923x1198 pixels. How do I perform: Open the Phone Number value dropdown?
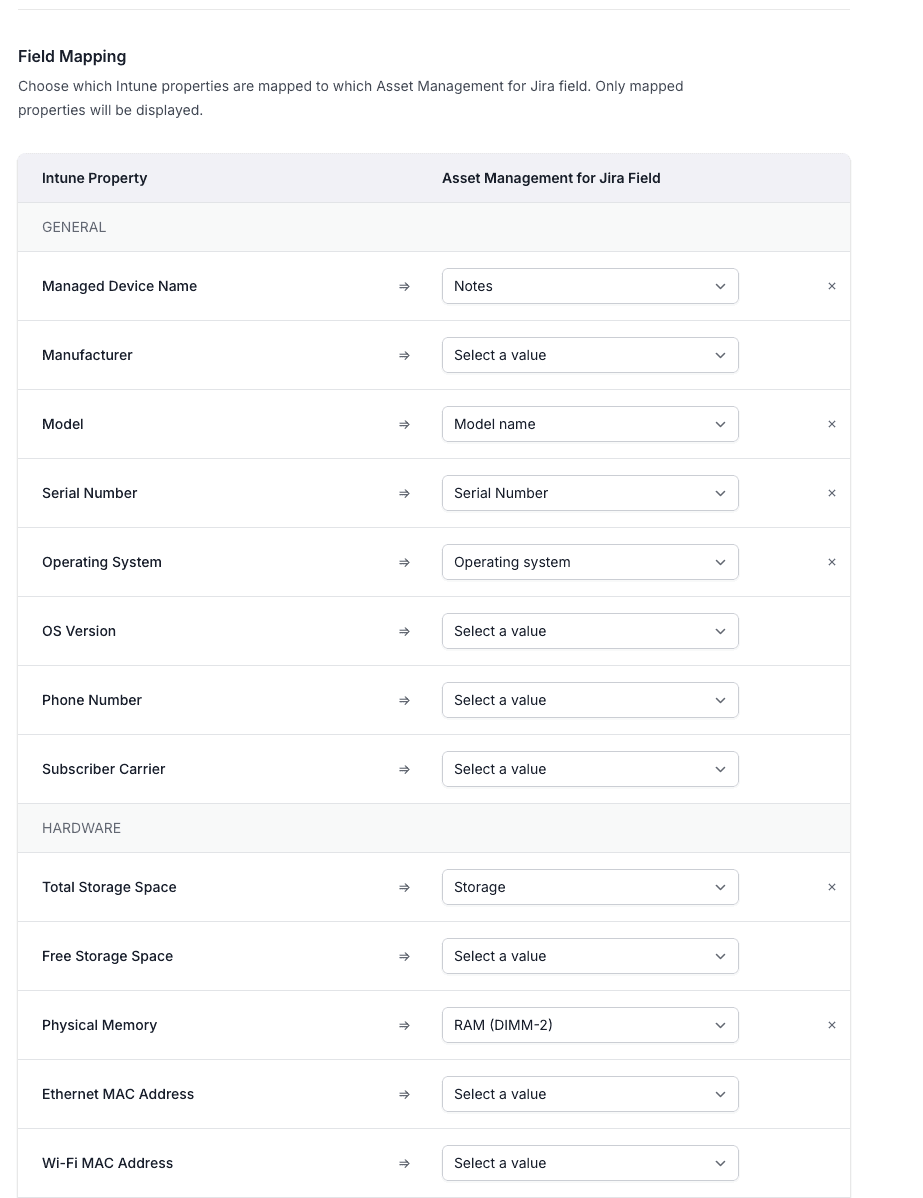pyautogui.click(x=590, y=700)
